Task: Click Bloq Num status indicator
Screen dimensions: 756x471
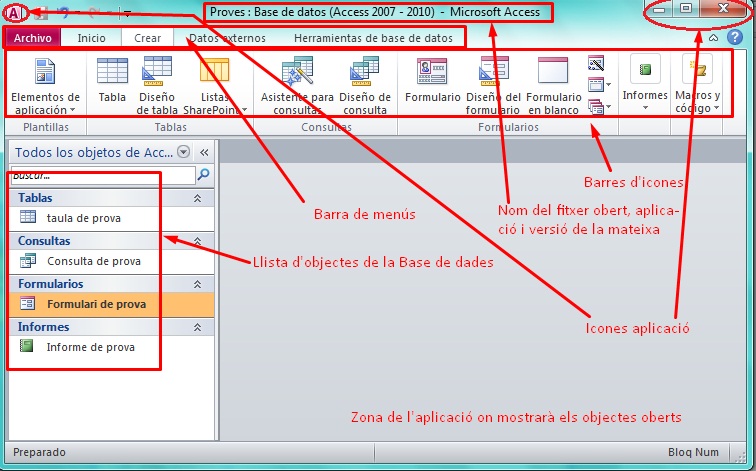Action: [x=693, y=452]
